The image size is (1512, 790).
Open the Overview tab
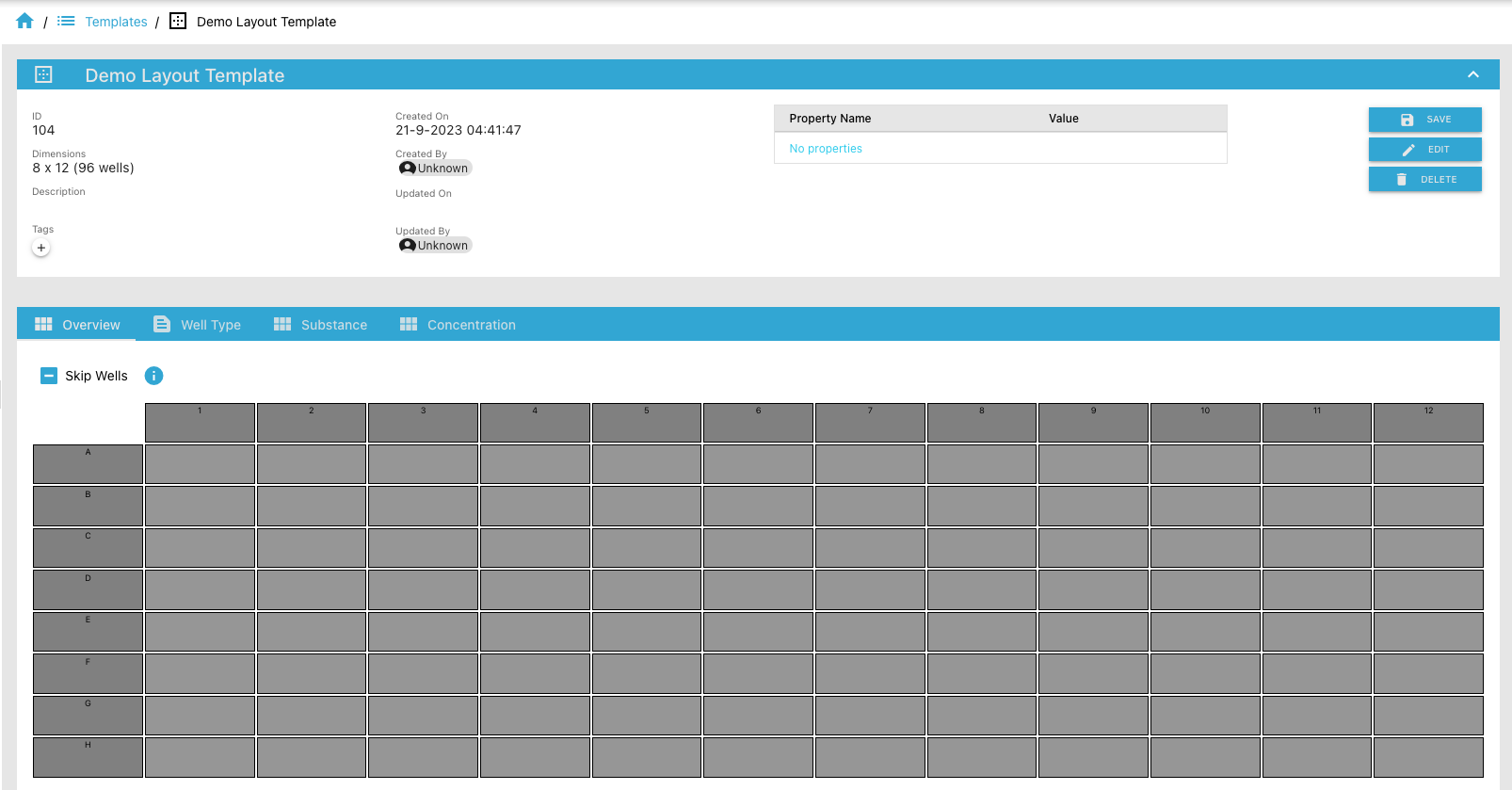coord(77,325)
